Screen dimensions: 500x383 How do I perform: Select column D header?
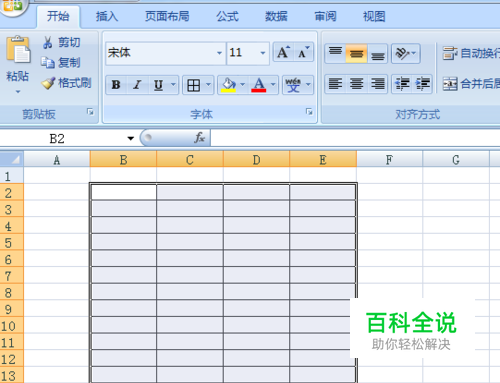click(256, 160)
